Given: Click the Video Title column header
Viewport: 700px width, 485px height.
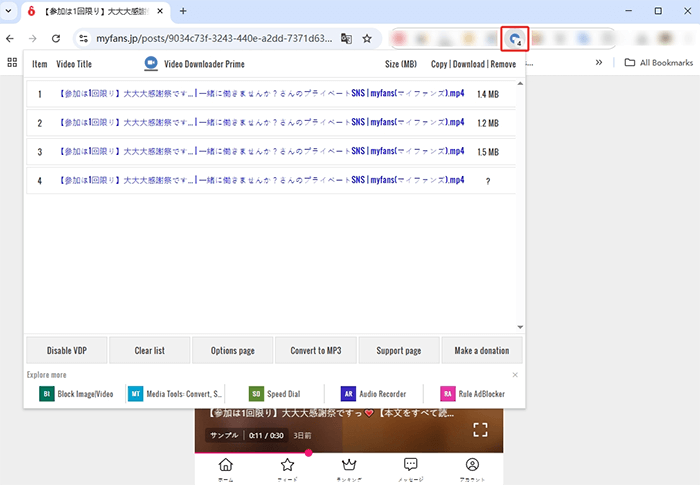Looking at the screenshot, I should click(x=74, y=64).
